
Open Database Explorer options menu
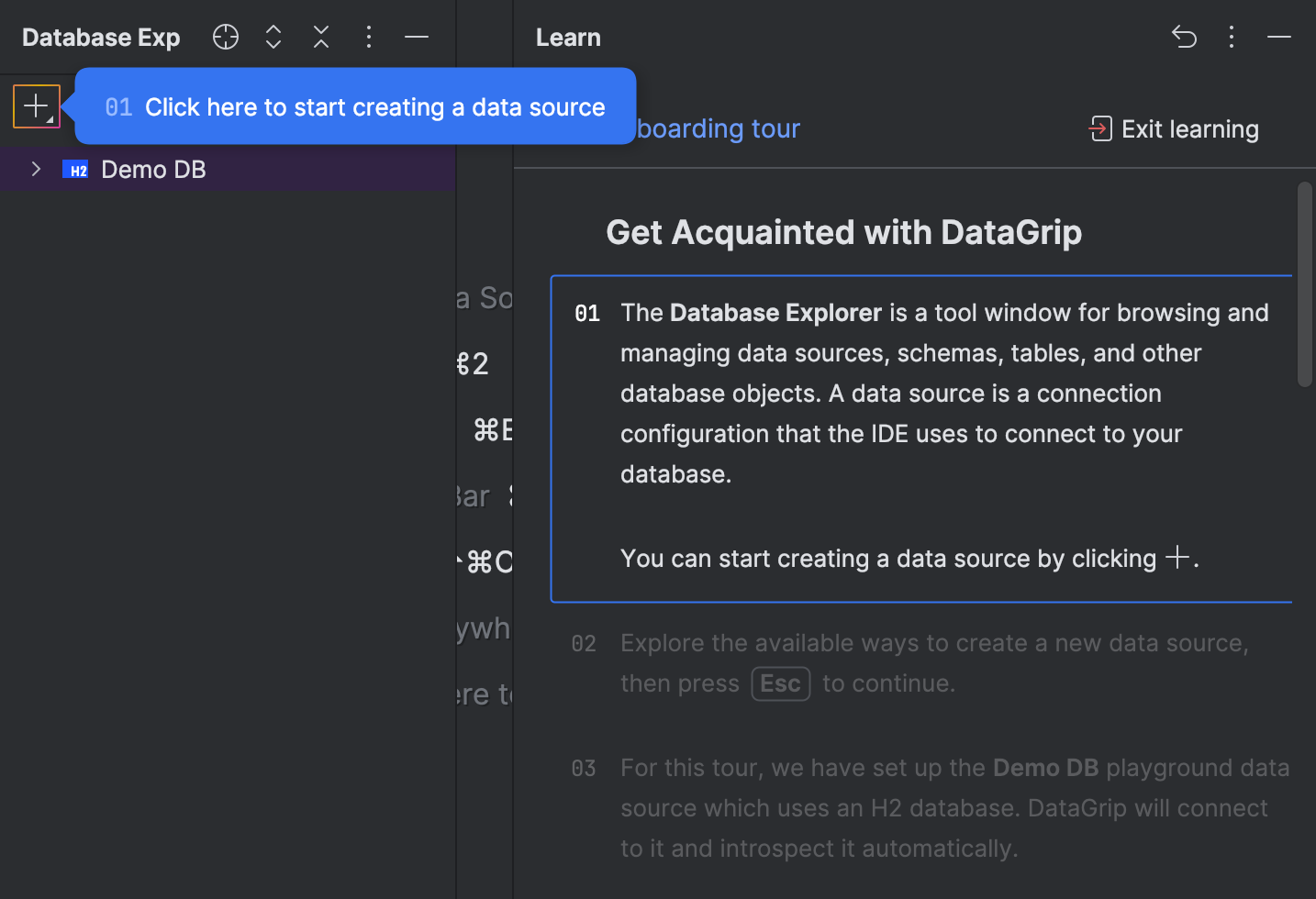(x=369, y=37)
